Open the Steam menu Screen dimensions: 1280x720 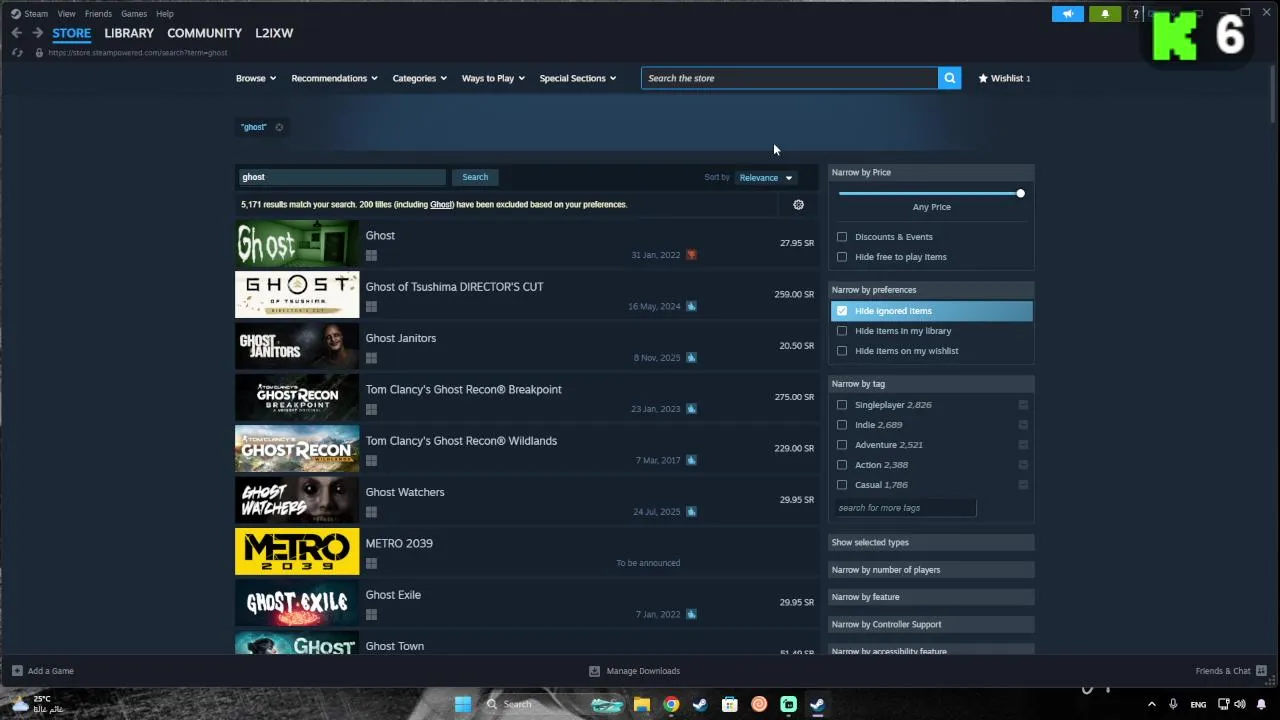point(36,14)
